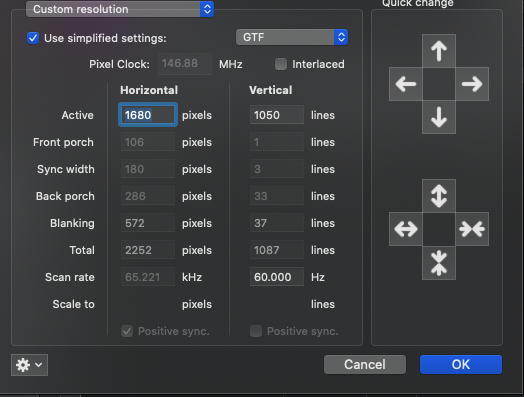This screenshot has width=524, height=397.
Task: Click the vertical Scan rate Hz field
Action: (277, 277)
